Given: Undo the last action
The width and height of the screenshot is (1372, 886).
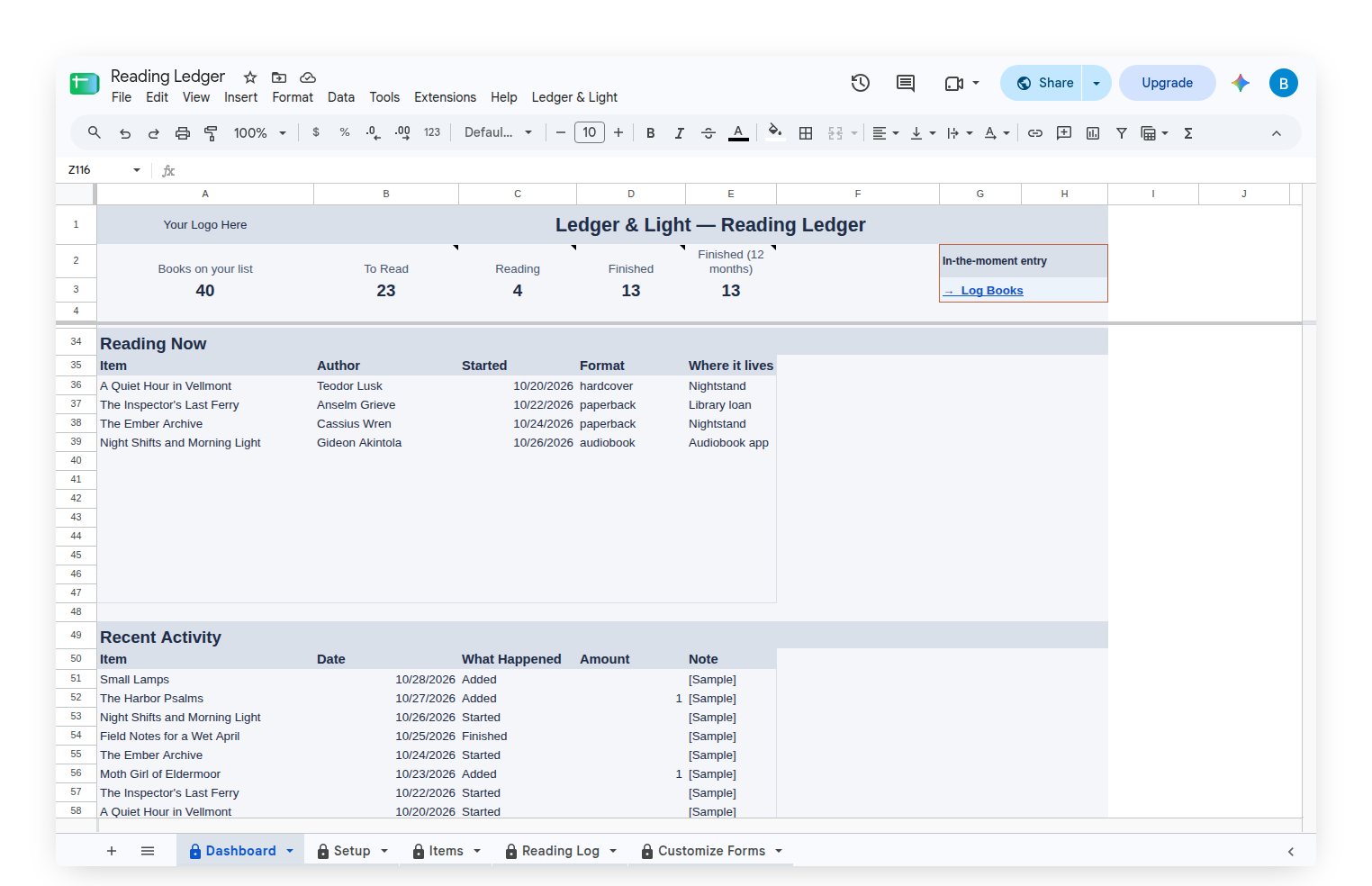Looking at the screenshot, I should 125,133.
